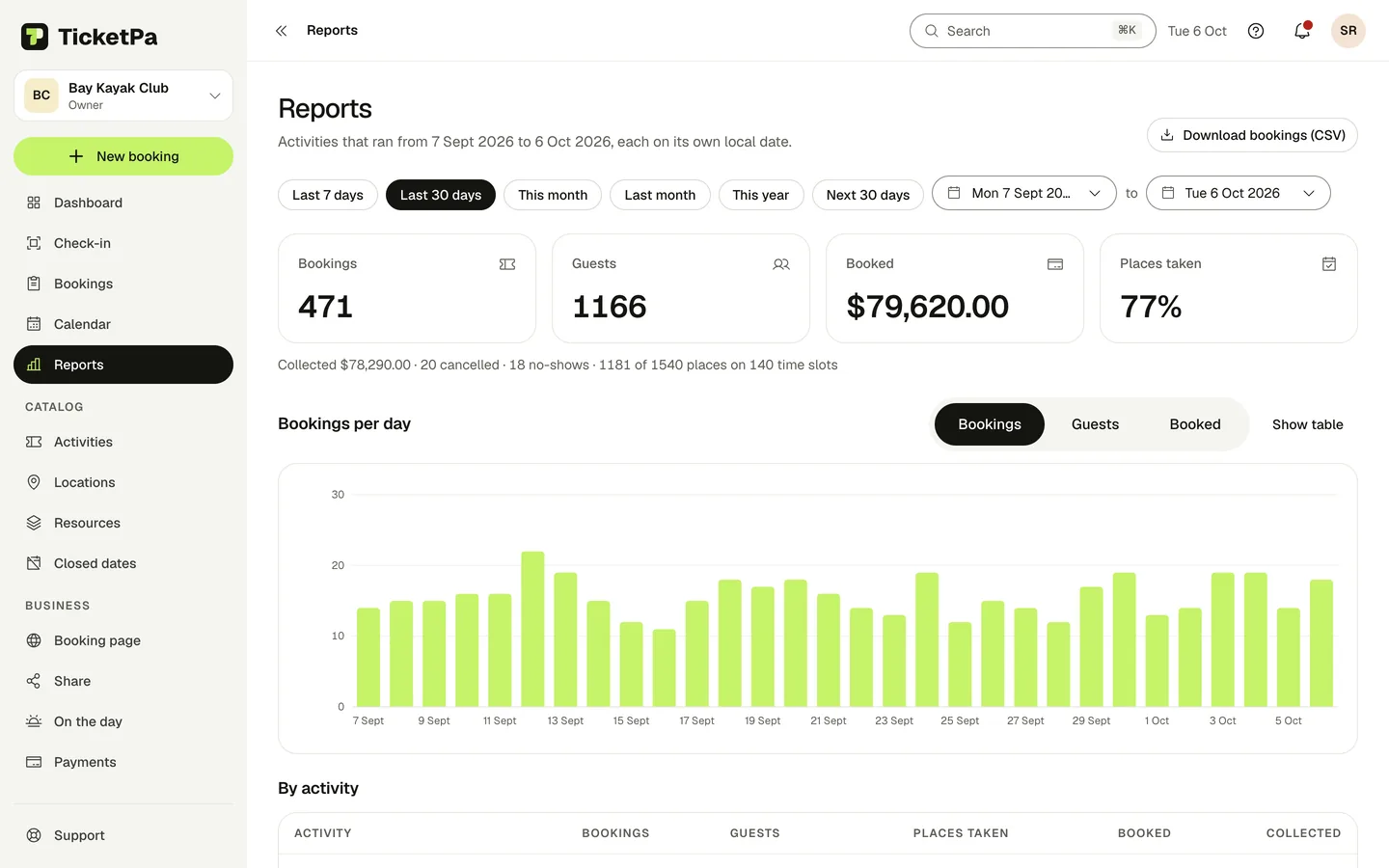This screenshot has width=1389, height=868.
Task: Go to Check-in in the sidebar
Action: (x=123, y=243)
